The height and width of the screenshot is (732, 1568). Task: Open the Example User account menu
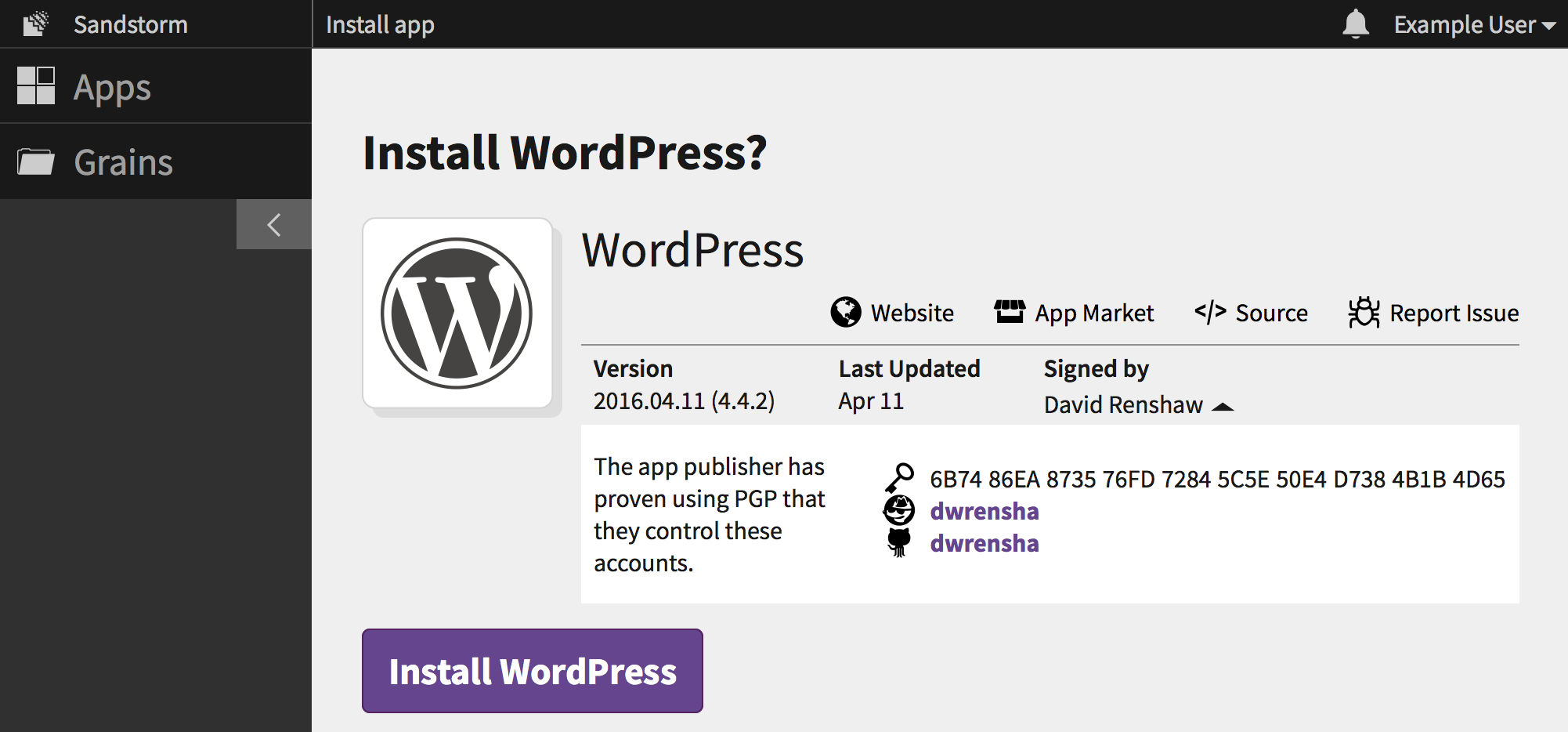point(1475,24)
